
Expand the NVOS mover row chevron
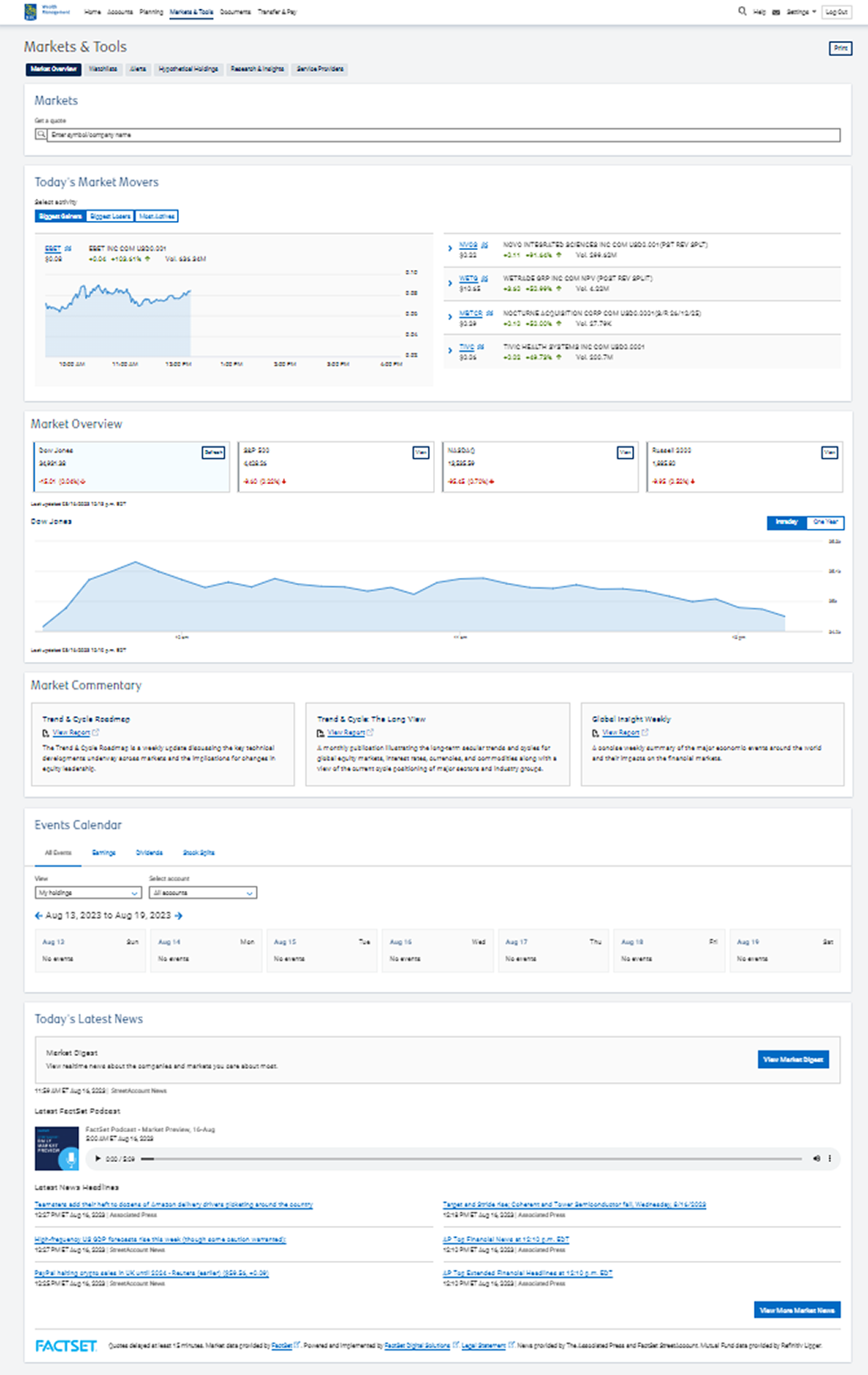pyautogui.click(x=450, y=249)
